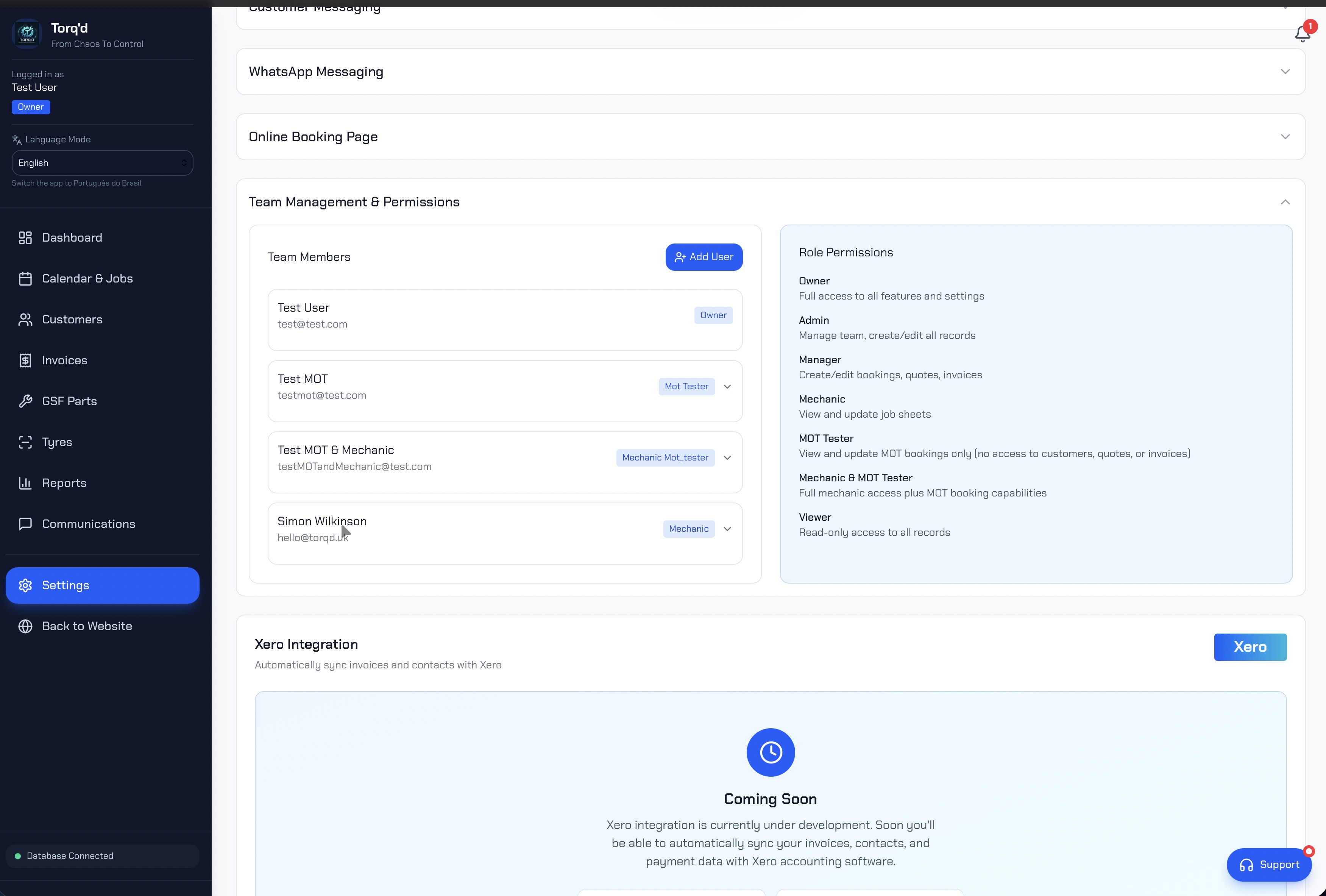Click the Dashboard grid icon

(25, 238)
